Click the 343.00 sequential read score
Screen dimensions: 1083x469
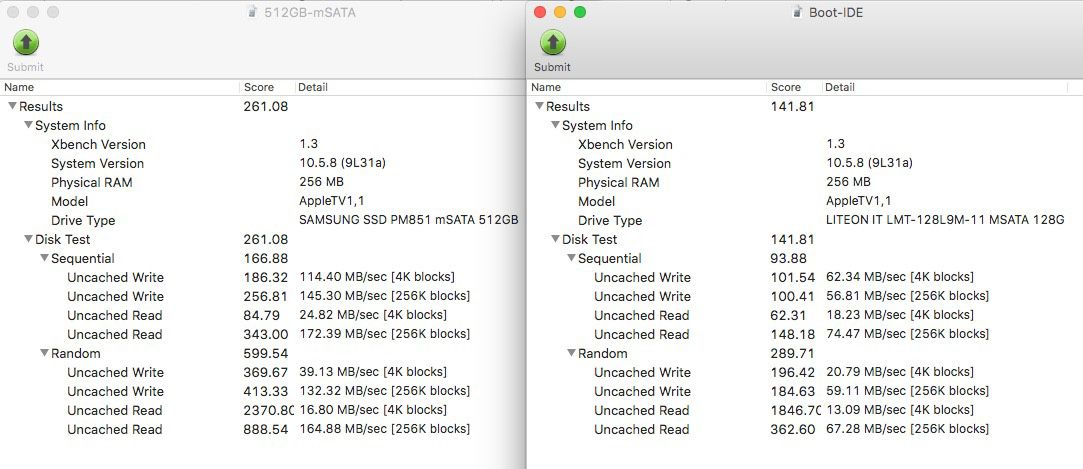[265, 334]
